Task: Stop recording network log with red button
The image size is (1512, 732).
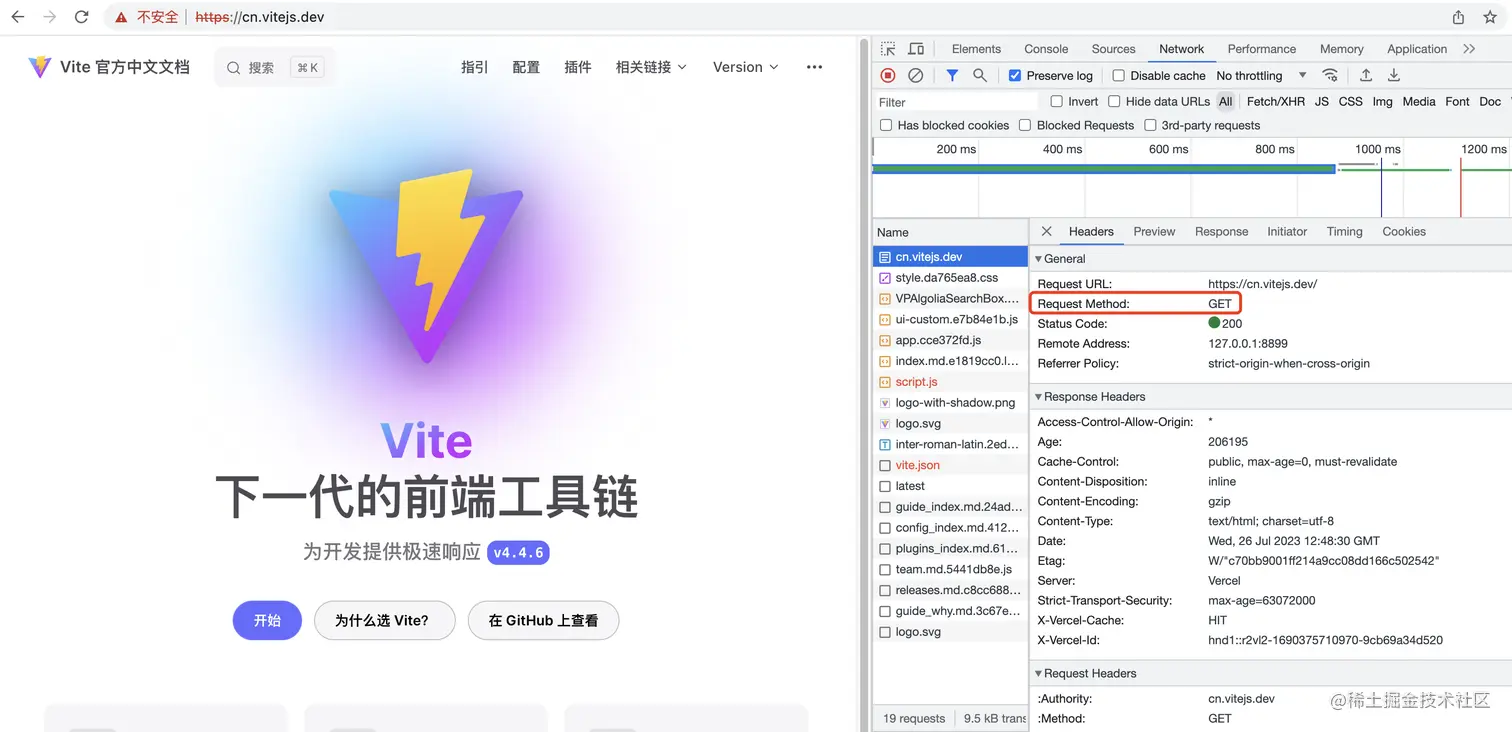Action: 888,75
